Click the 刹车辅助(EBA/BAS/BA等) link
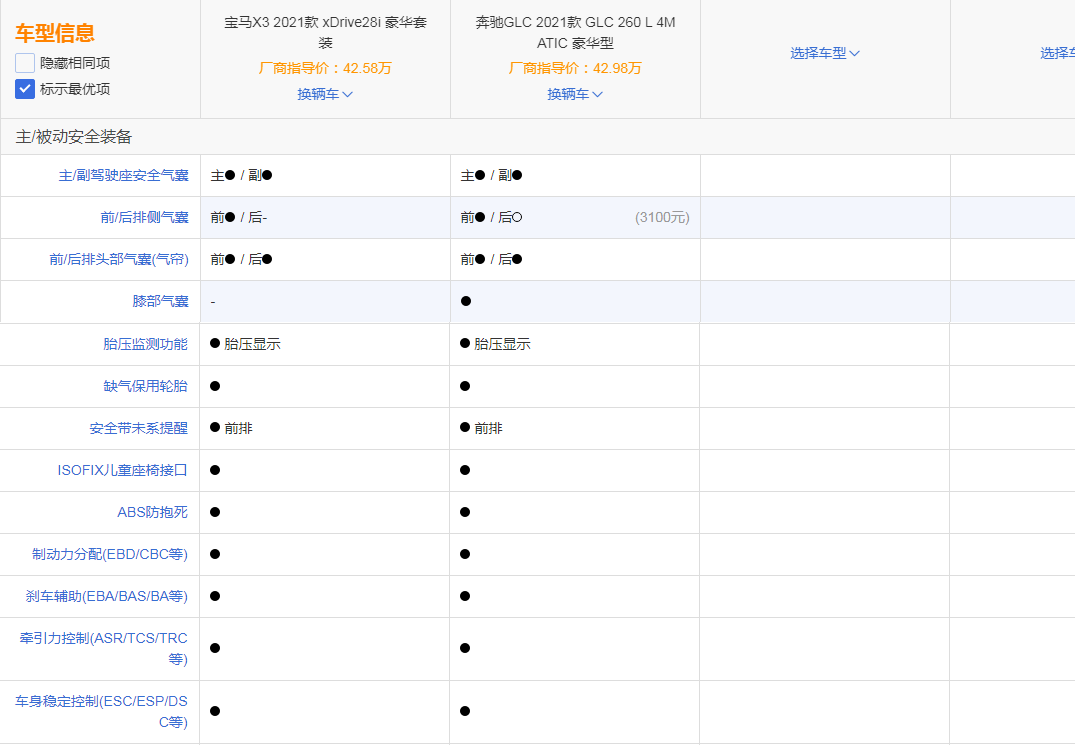 (x=106, y=596)
